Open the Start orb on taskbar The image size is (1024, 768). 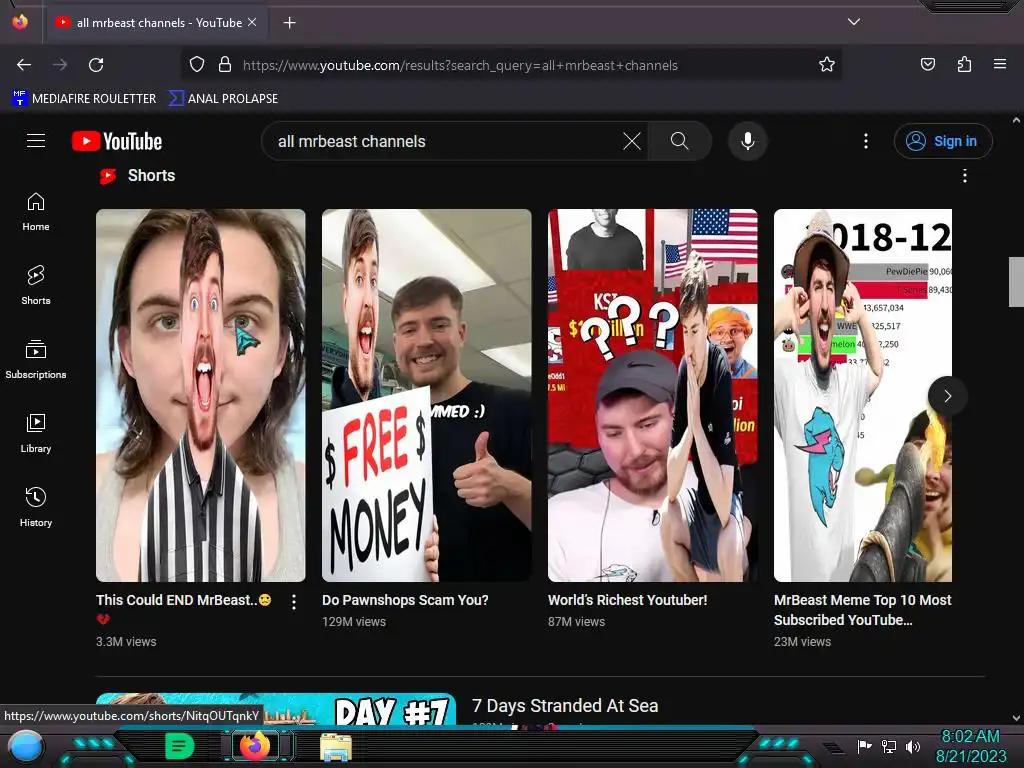coord(26,746)
